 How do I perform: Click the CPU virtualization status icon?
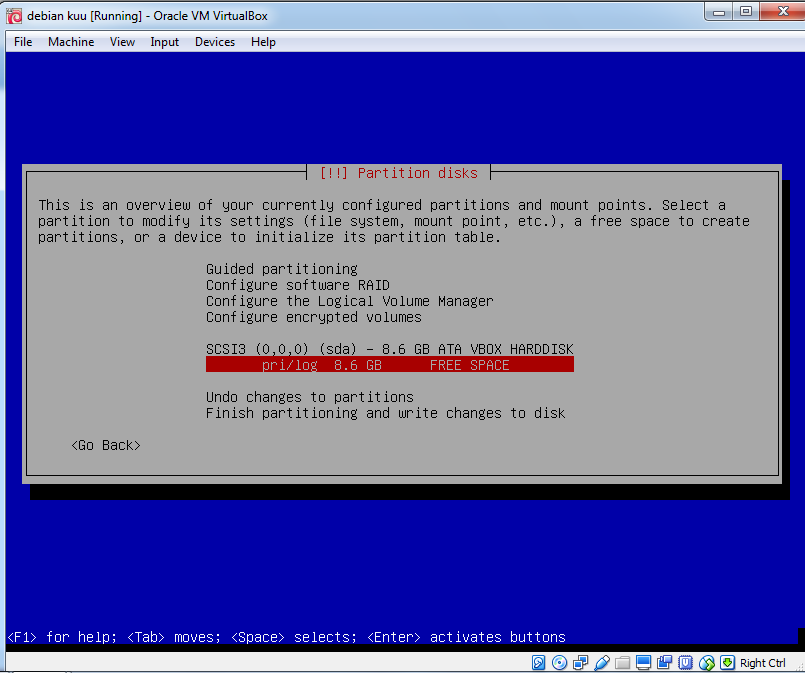685,663
